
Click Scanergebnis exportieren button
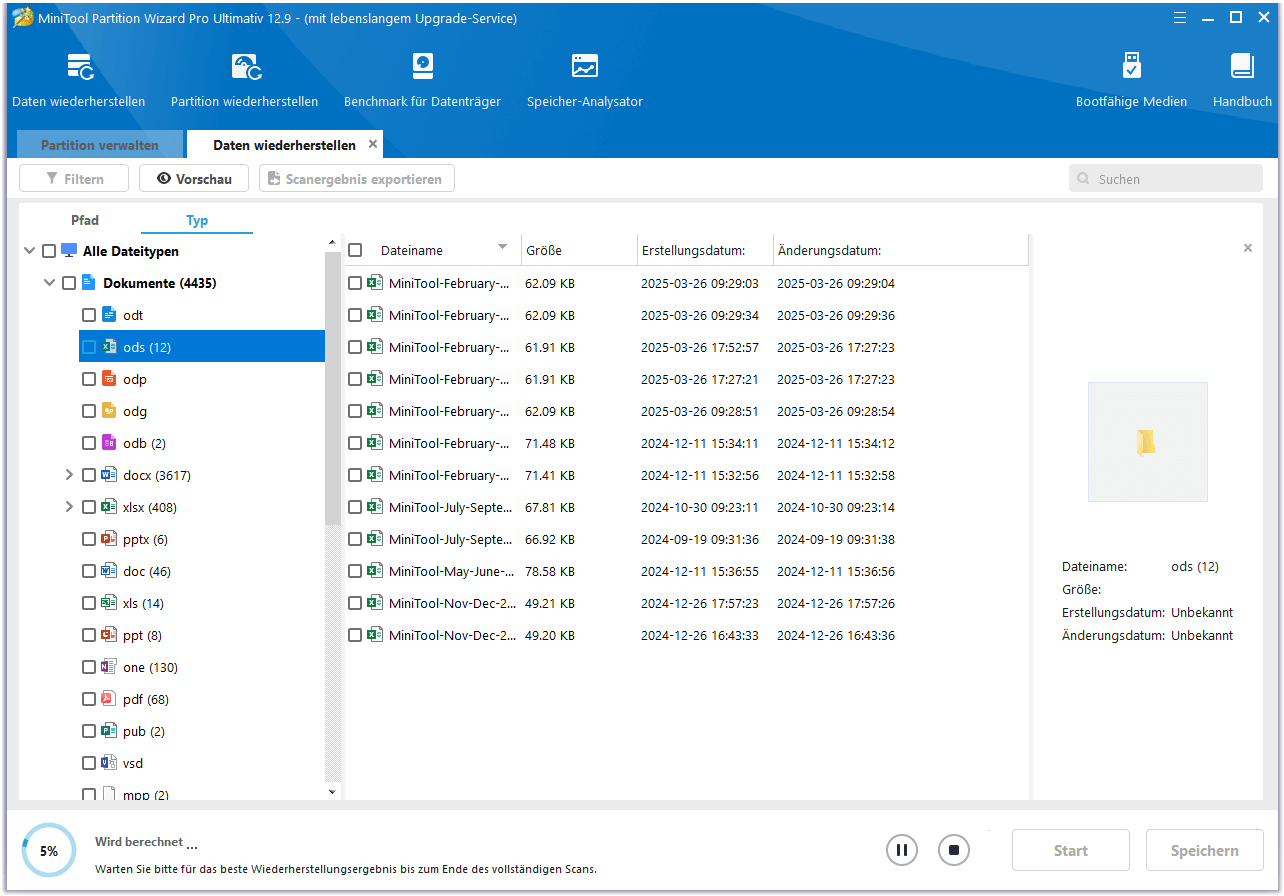[x=357, y=179]
